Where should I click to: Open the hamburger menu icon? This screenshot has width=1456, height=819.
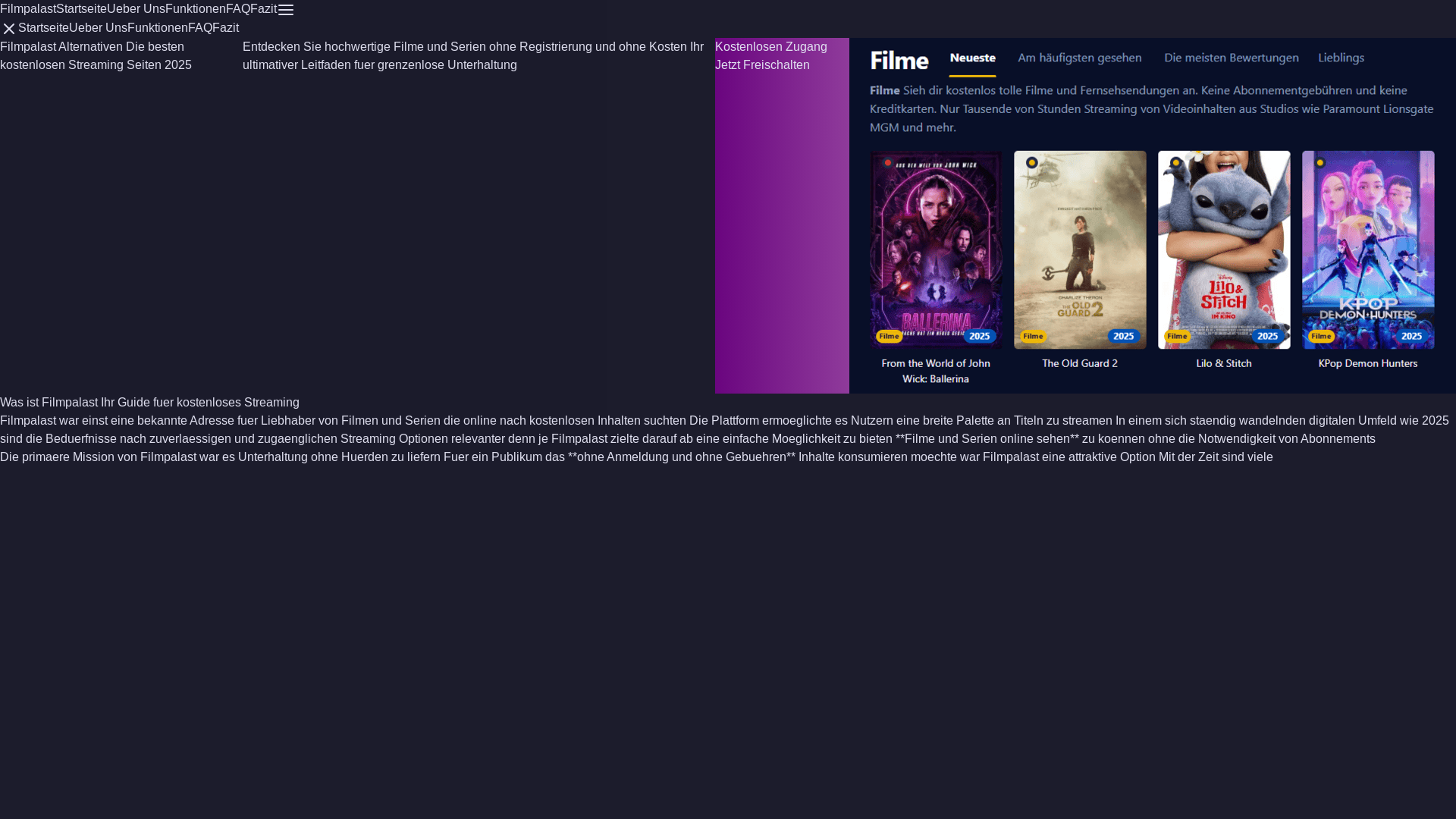(286, 10)
